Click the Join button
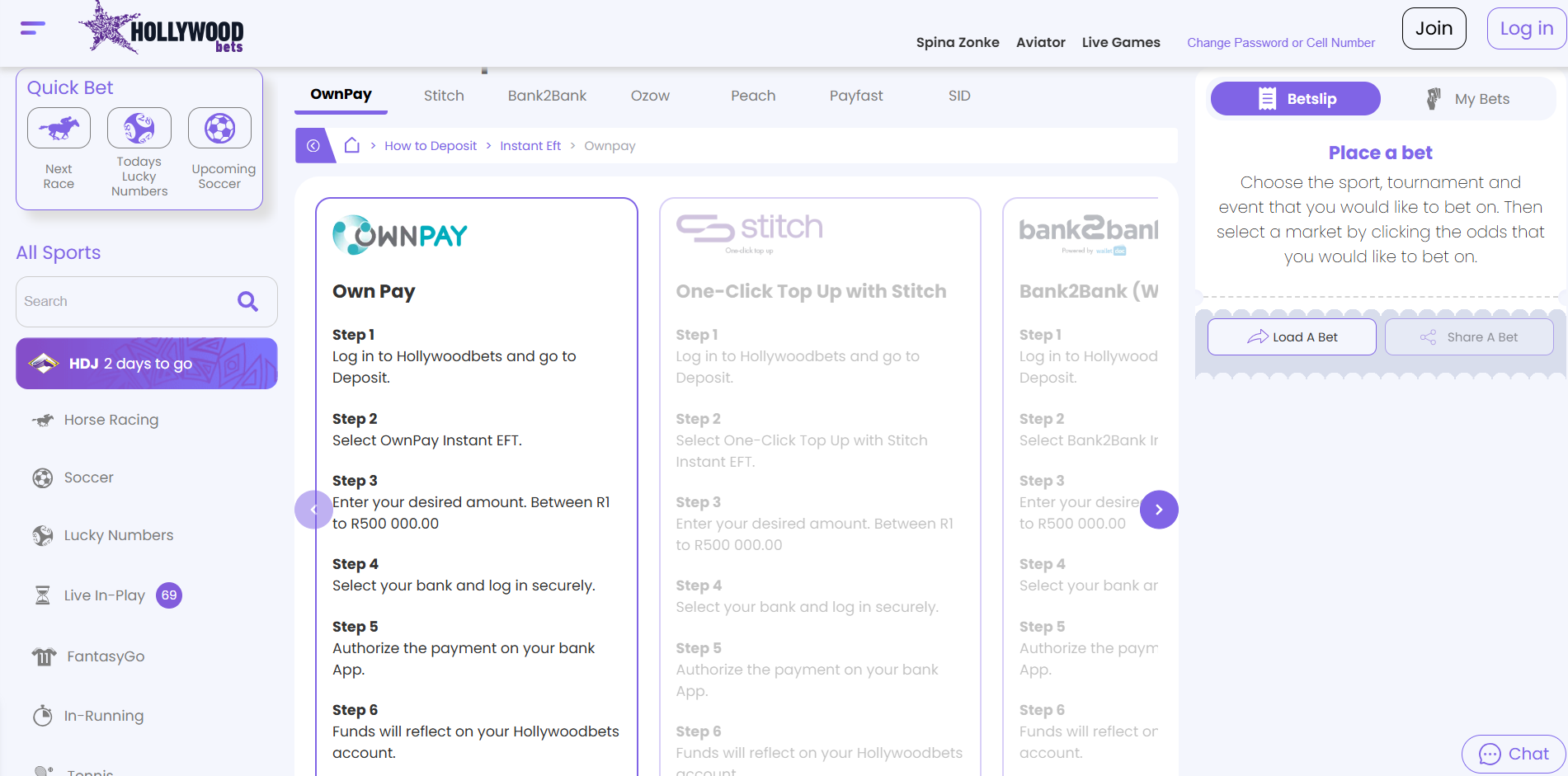Screen dimensions: 1568x776 click(x=1434, y=28)
